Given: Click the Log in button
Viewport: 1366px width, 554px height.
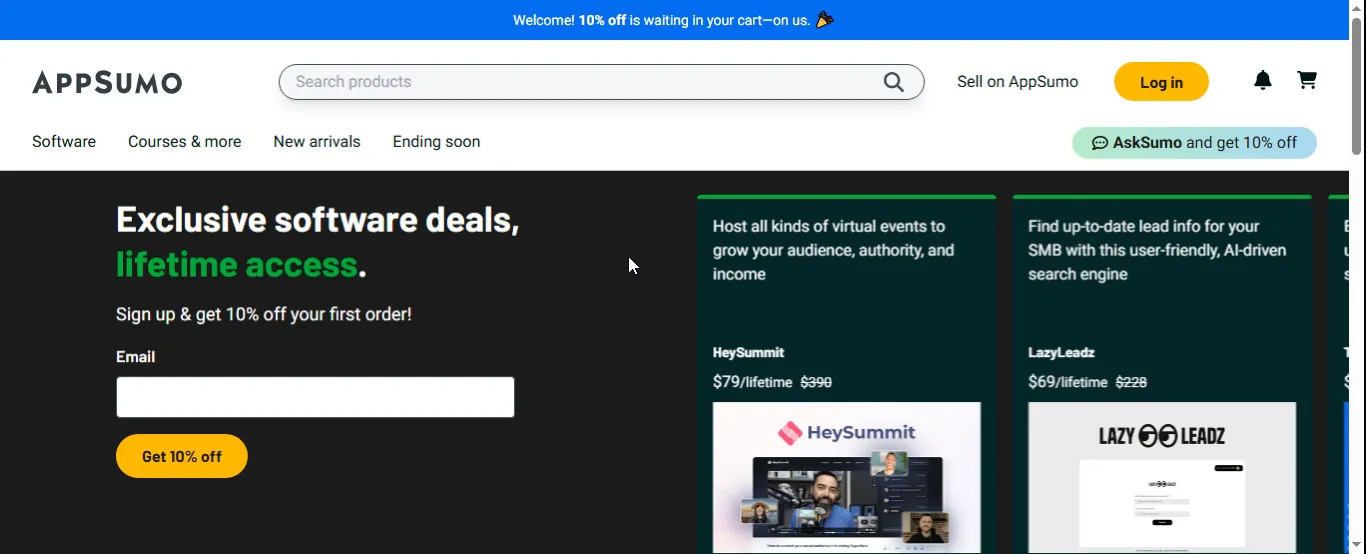Looking at the screenshot, I should pyautogui.click(x=1161, y=82).
